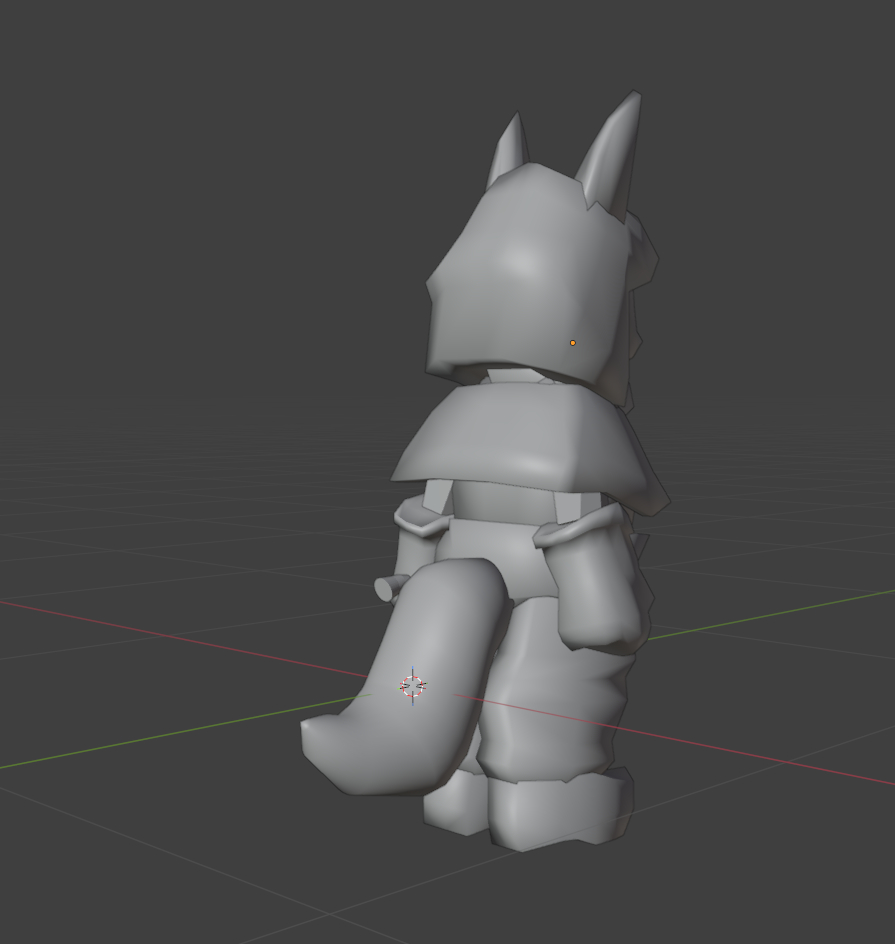Click the small cylinder hand on the left
Image resolution: width=895 pixels, height=944 pixels.
[384, 589]
